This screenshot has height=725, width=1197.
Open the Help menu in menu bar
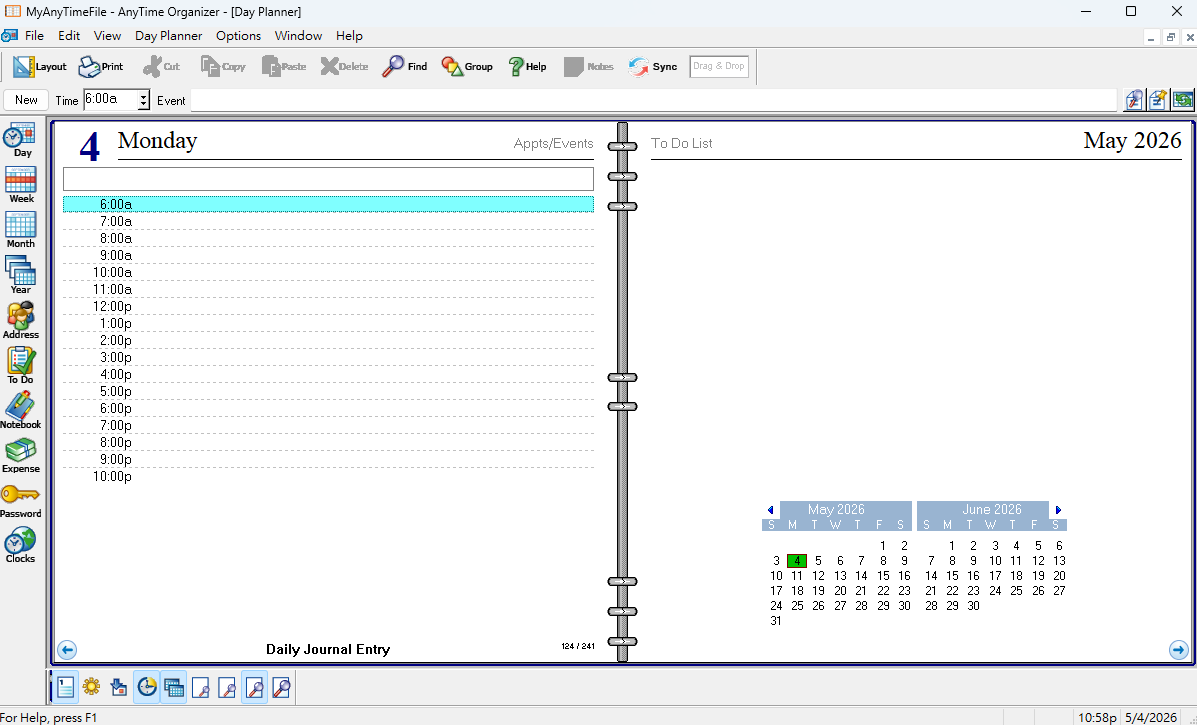[349, 36]
